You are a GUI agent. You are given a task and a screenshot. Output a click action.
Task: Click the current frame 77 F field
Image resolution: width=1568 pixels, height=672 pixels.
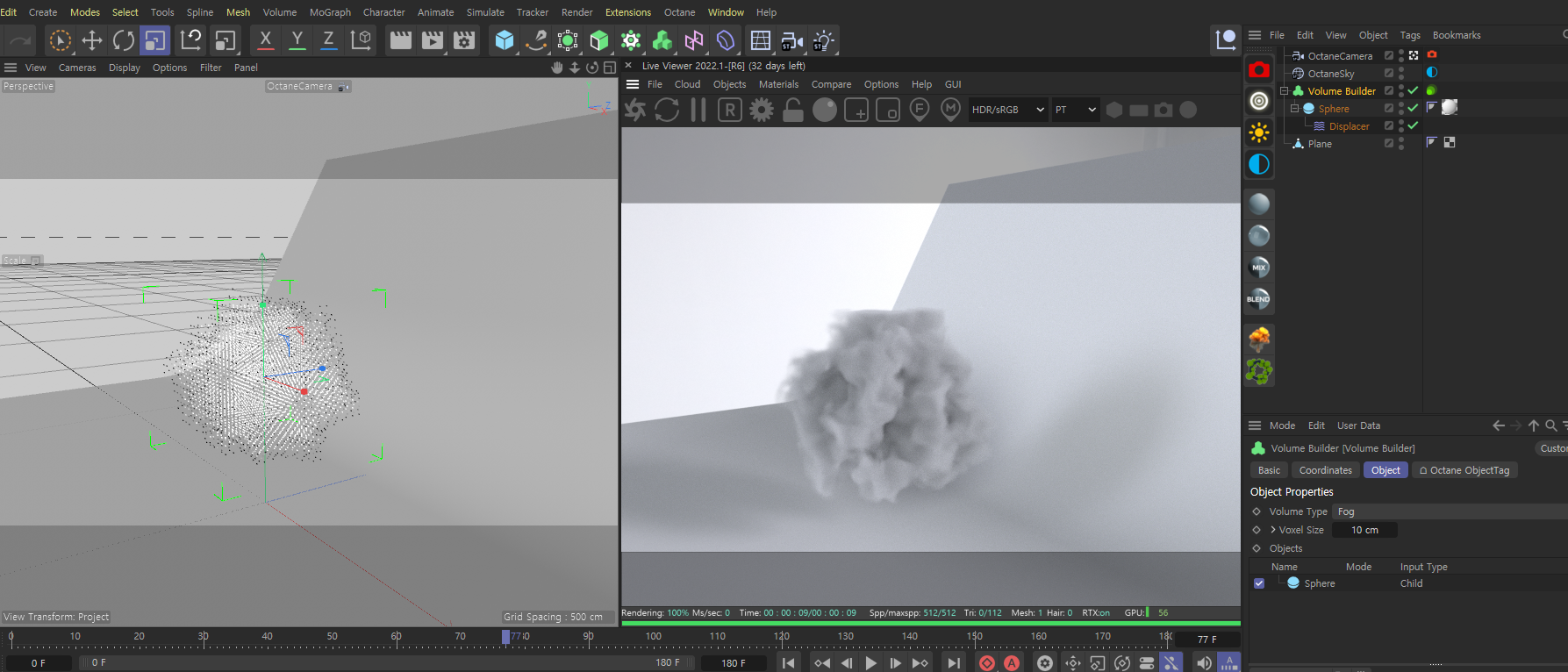[1207, 640]
